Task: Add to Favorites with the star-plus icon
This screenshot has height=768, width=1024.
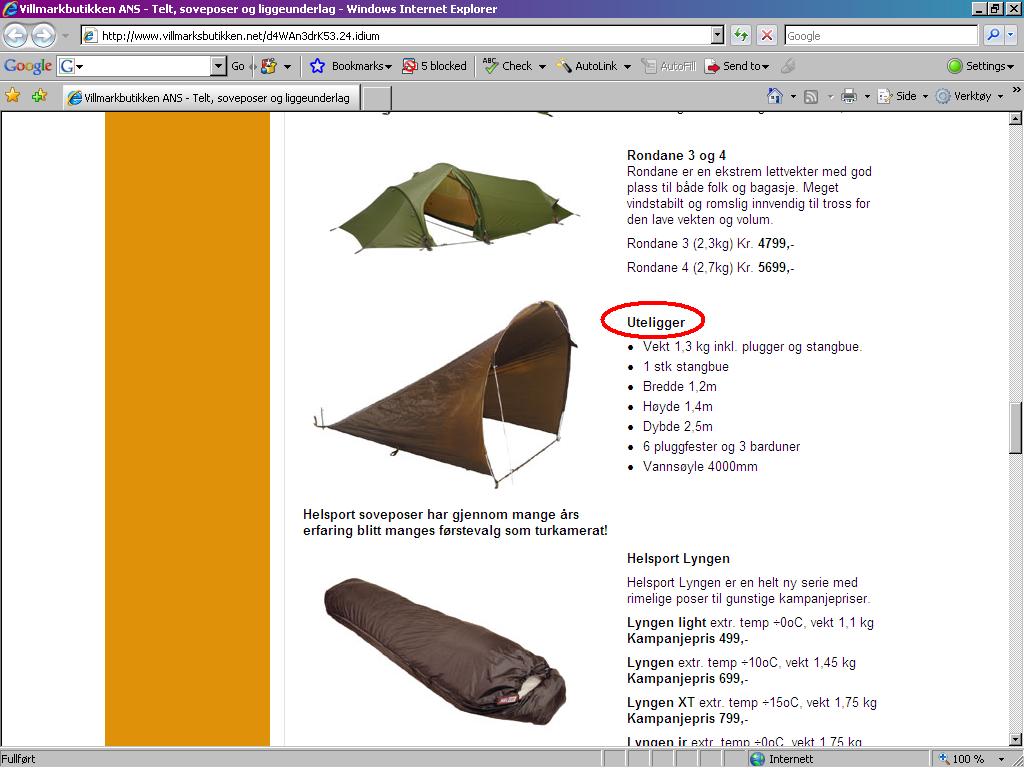Action: [39, 96]
